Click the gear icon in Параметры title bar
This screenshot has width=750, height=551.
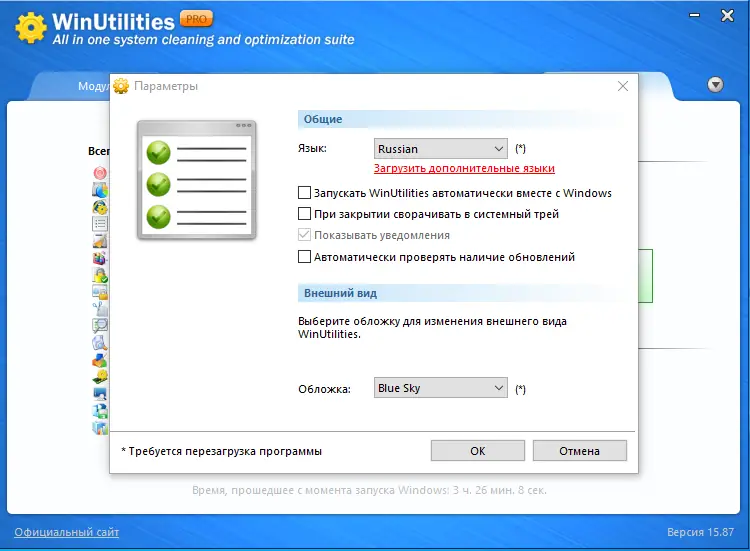tap(121, 86)
